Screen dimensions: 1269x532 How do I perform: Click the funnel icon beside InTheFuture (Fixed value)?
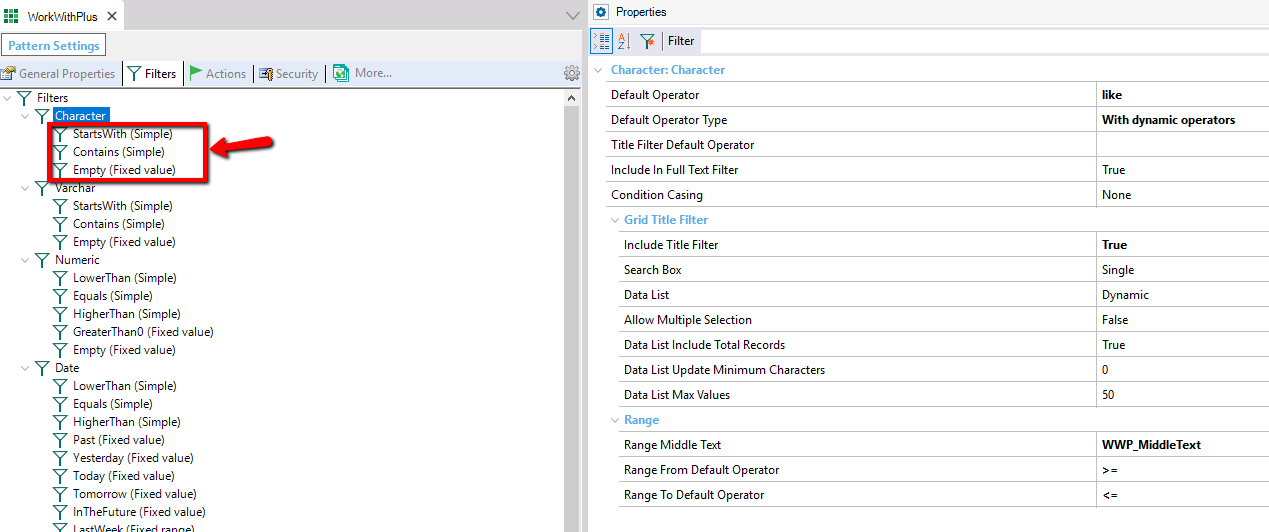[x=60, y=512]
